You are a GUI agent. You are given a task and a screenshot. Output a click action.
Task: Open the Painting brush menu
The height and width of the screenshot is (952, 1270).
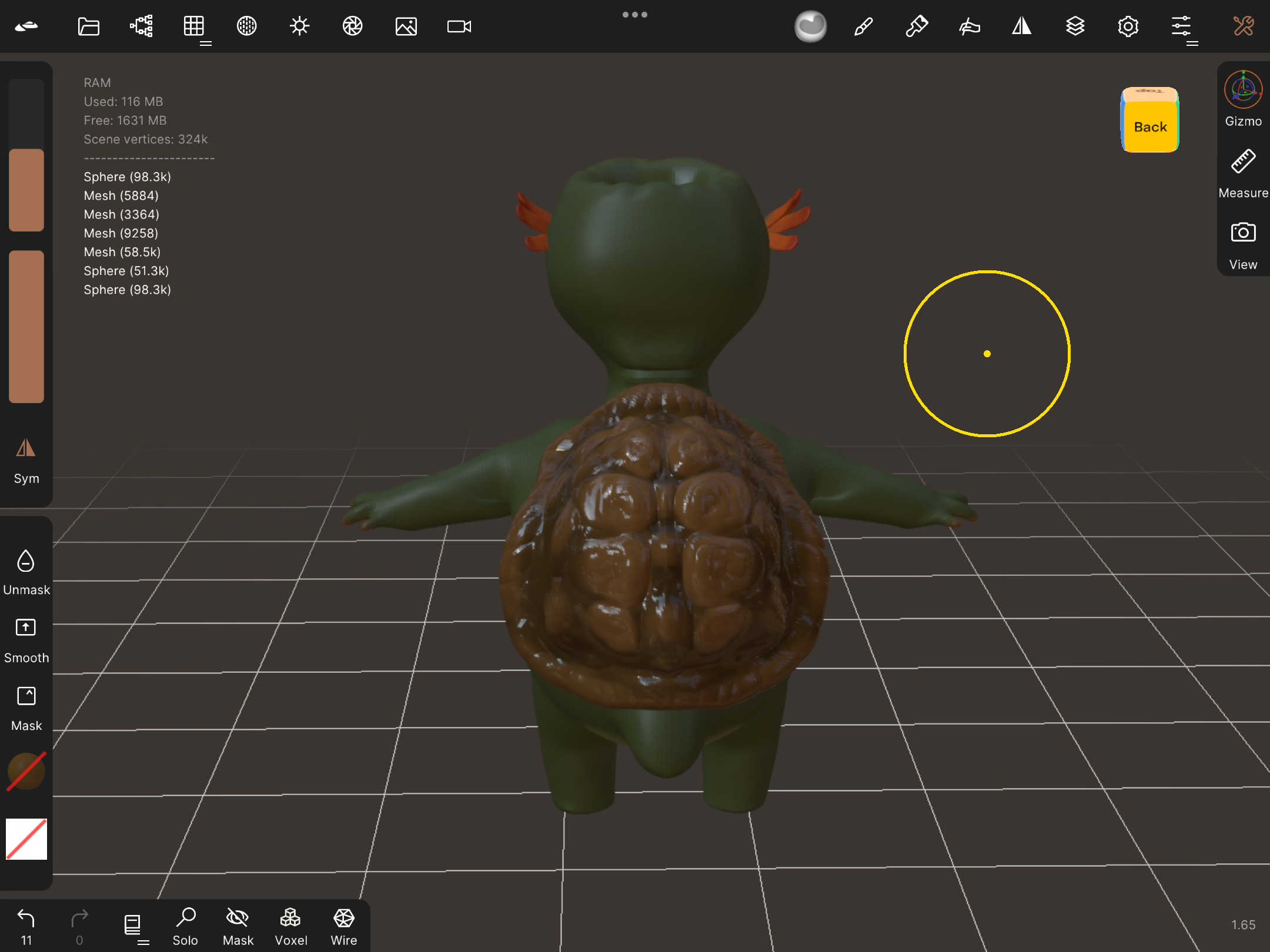(x=863, y=26)
